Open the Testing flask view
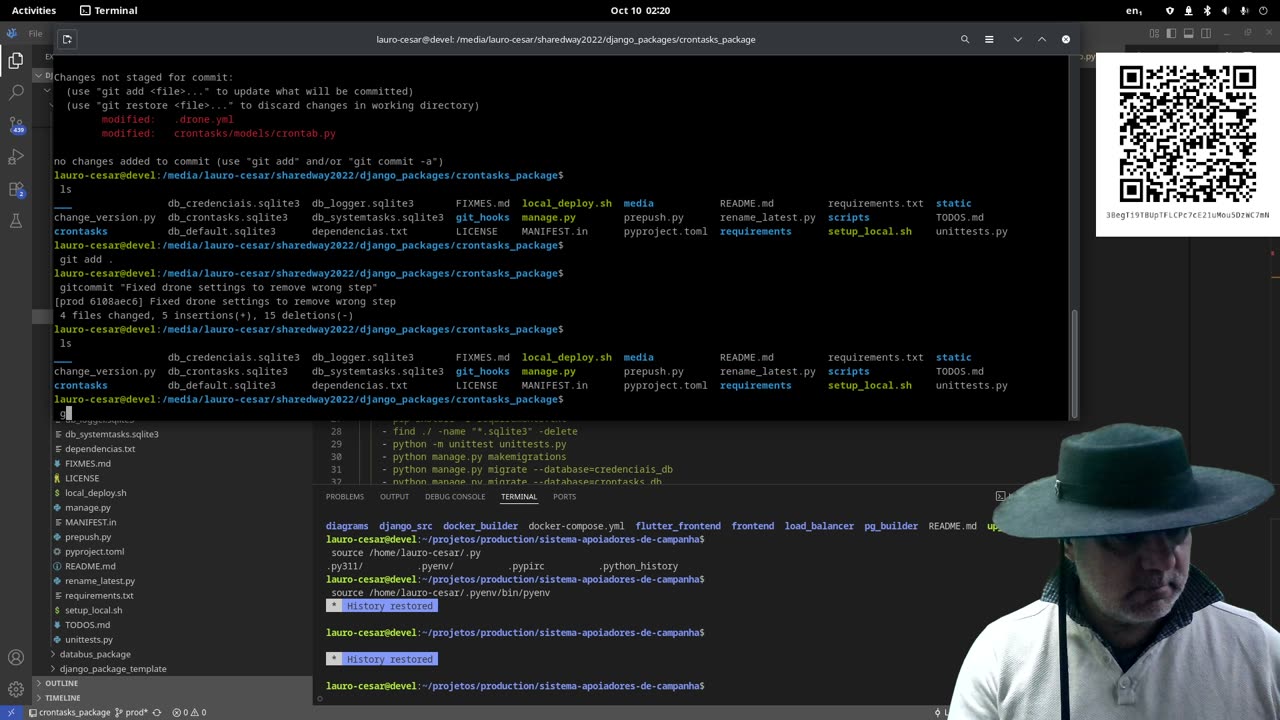 pyautogui.click(x=16, y=221)
